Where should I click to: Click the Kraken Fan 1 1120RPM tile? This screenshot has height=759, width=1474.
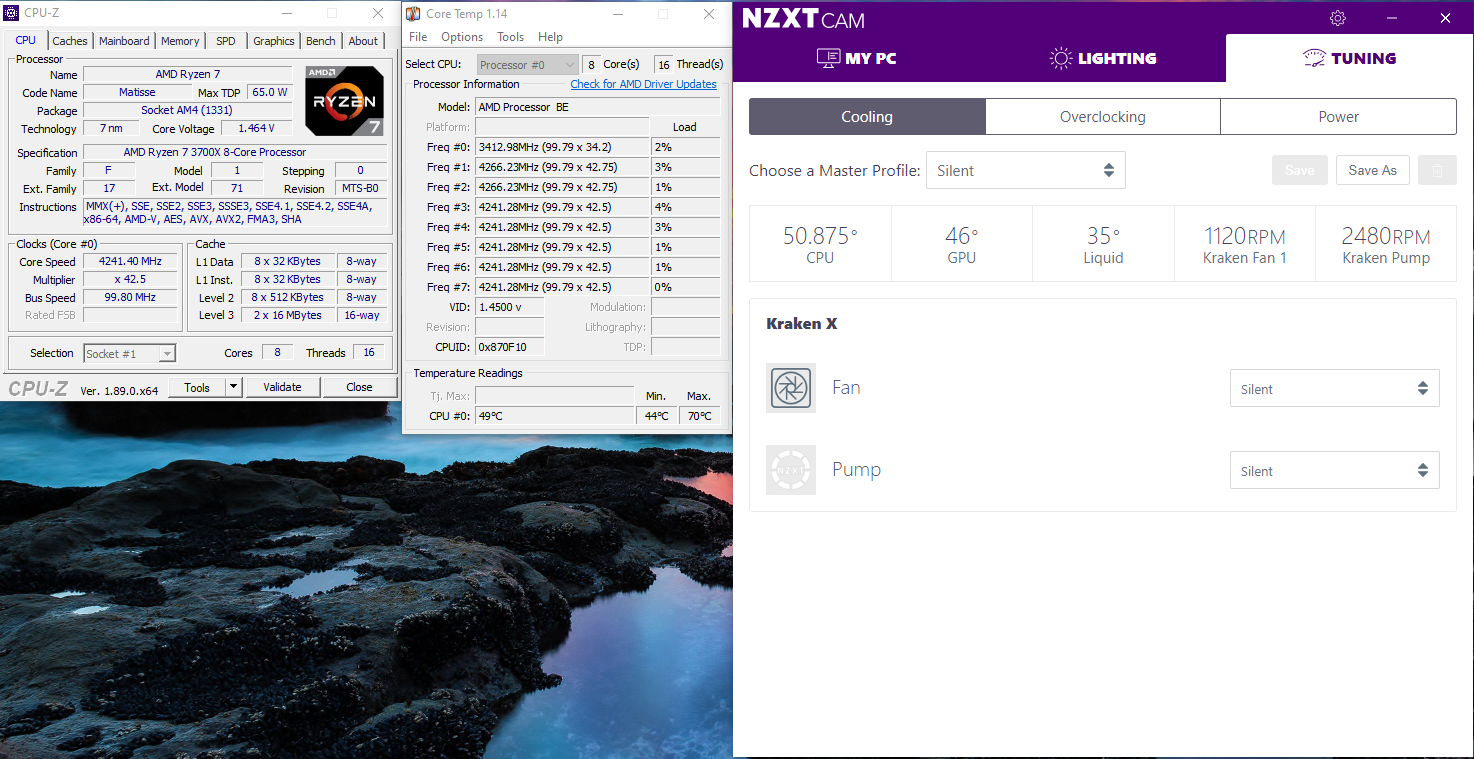[1245, 244]
